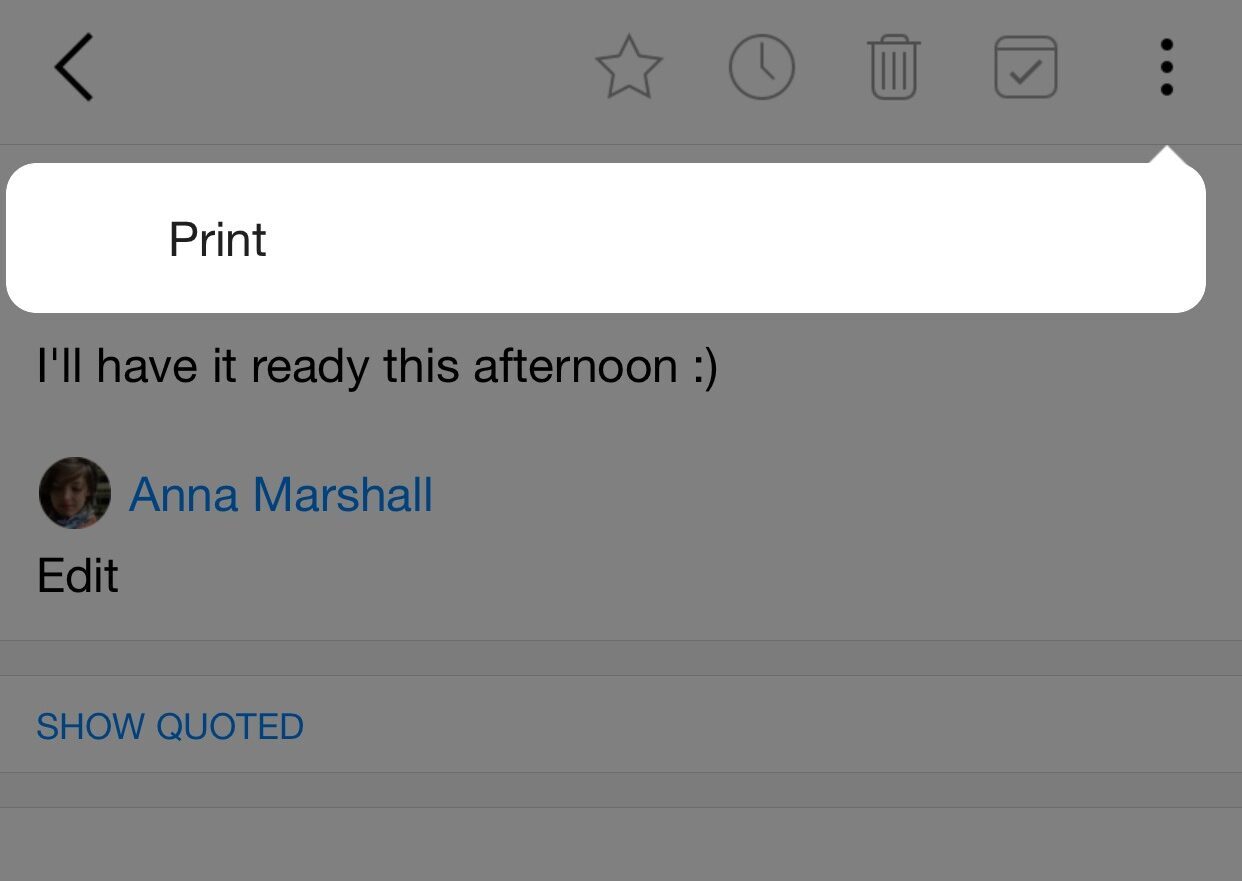1242x881 pixels.
Task: Tap the Anna Marshall sender name link
Action: (x=281, y=495)
